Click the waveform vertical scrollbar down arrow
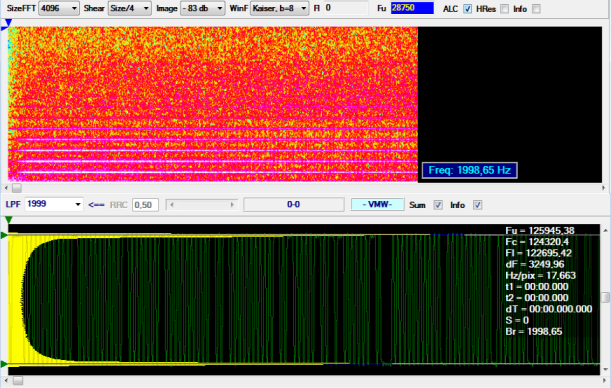The height and width of the screenshot is (388, 611). (605, 370)
